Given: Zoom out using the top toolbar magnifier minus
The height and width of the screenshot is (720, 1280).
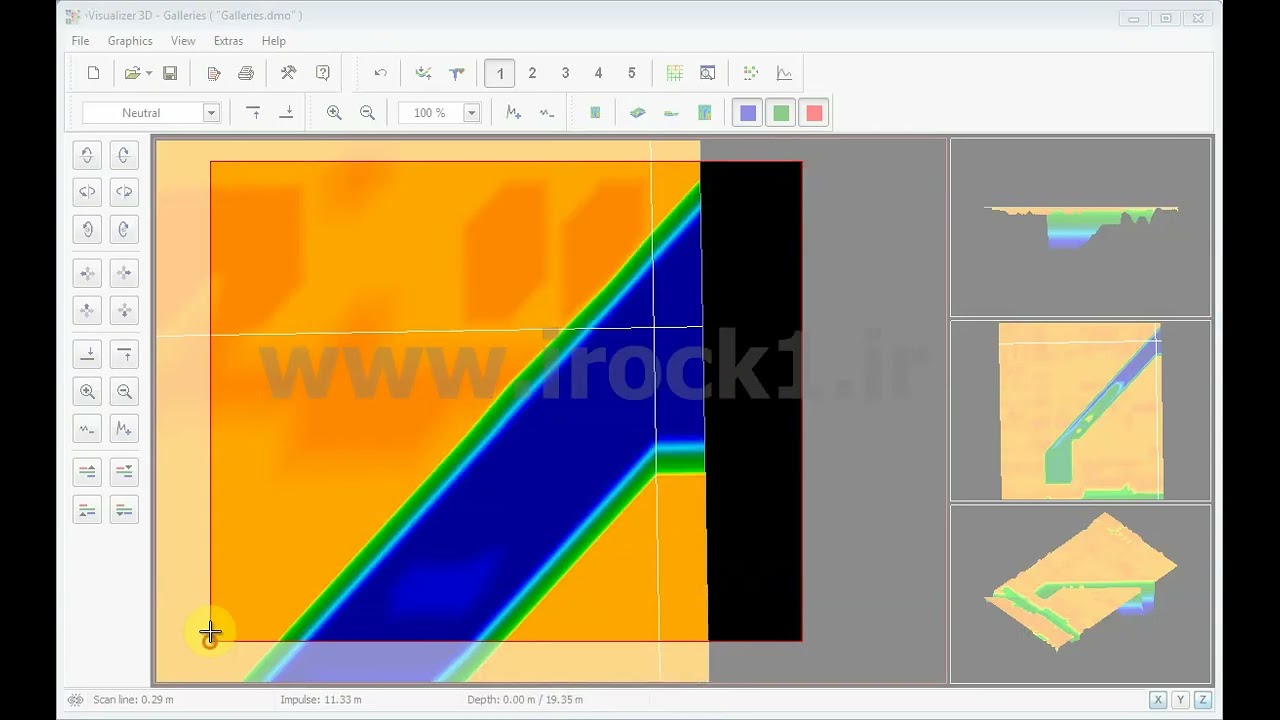Looking at the screenshot, I should (367, 113).
